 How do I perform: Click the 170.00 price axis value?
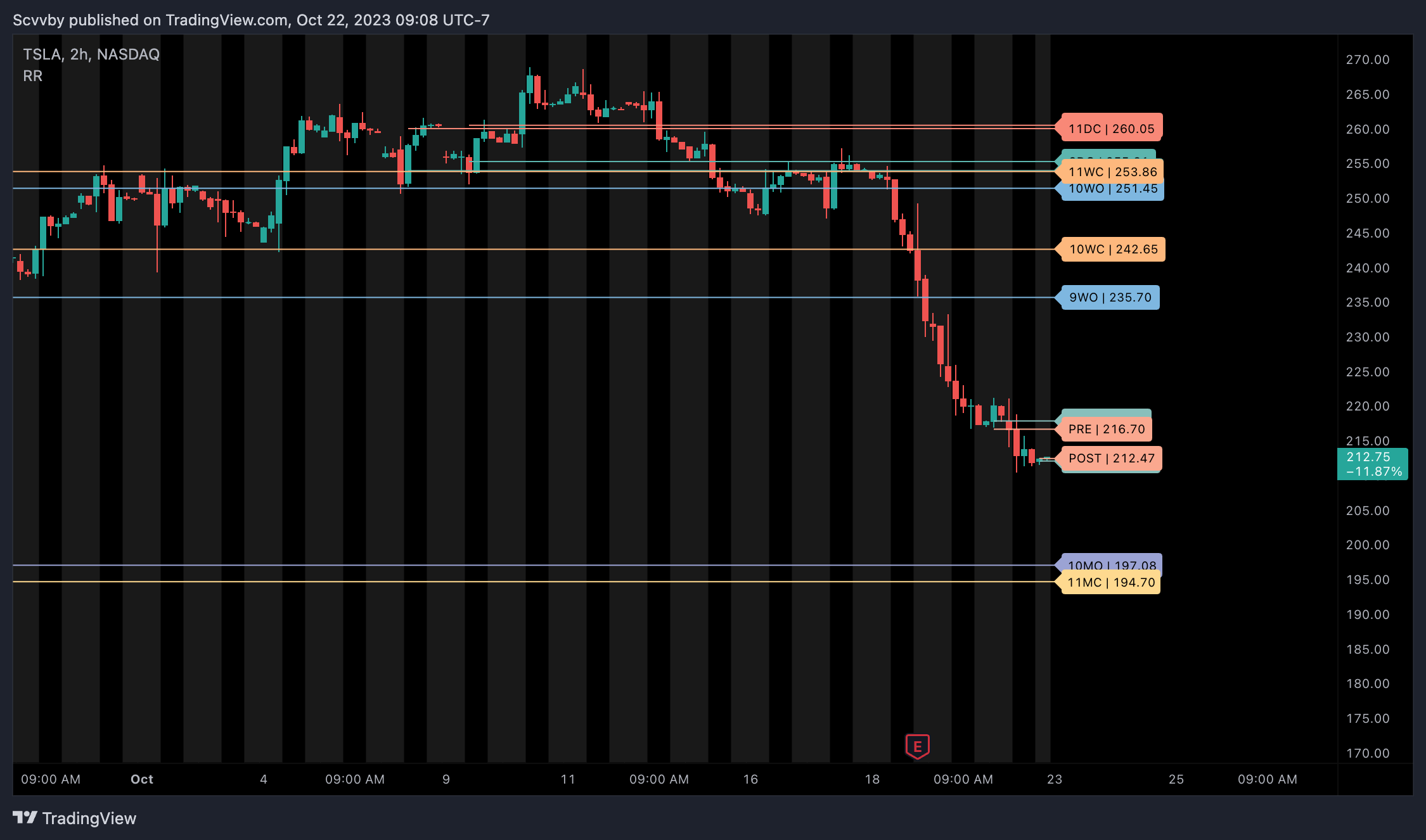click(1368, 753)
